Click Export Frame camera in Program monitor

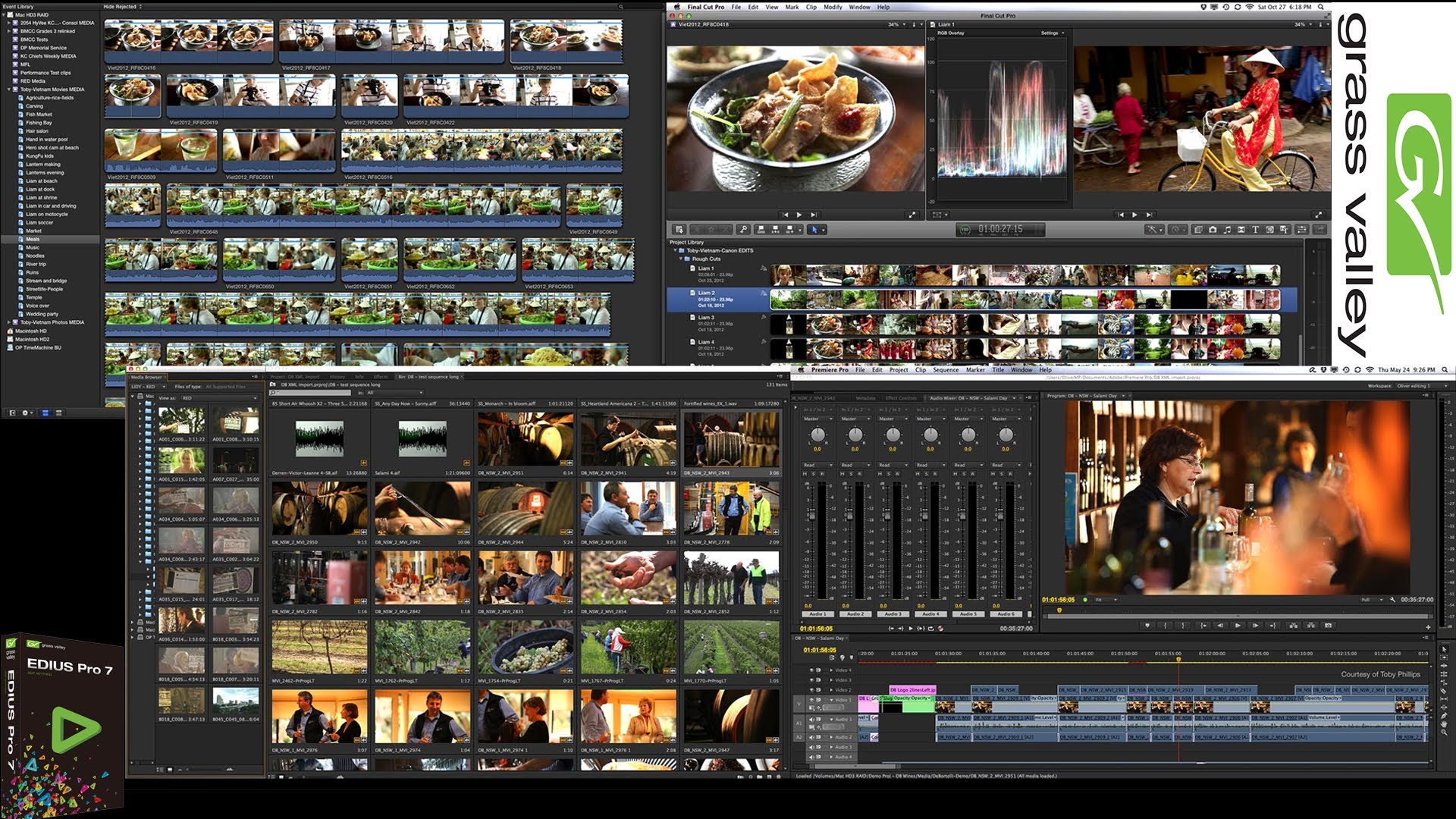pos(1328,626)
